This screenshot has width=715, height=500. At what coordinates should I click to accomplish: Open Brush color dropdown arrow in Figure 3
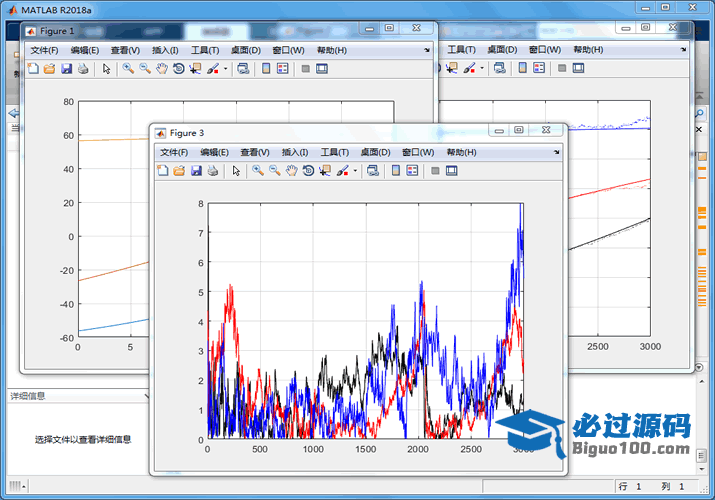coord(355,171)
